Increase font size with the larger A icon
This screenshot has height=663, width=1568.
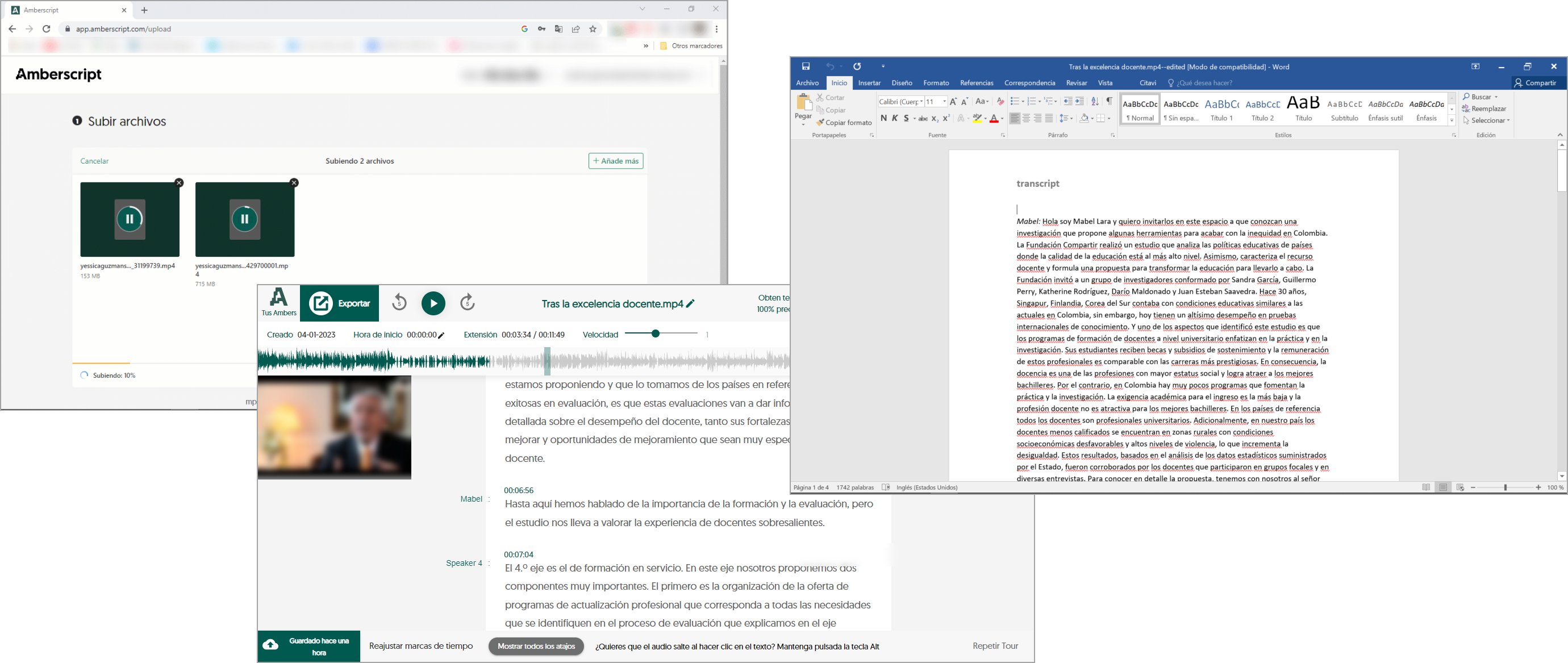(x=953, y=102)
